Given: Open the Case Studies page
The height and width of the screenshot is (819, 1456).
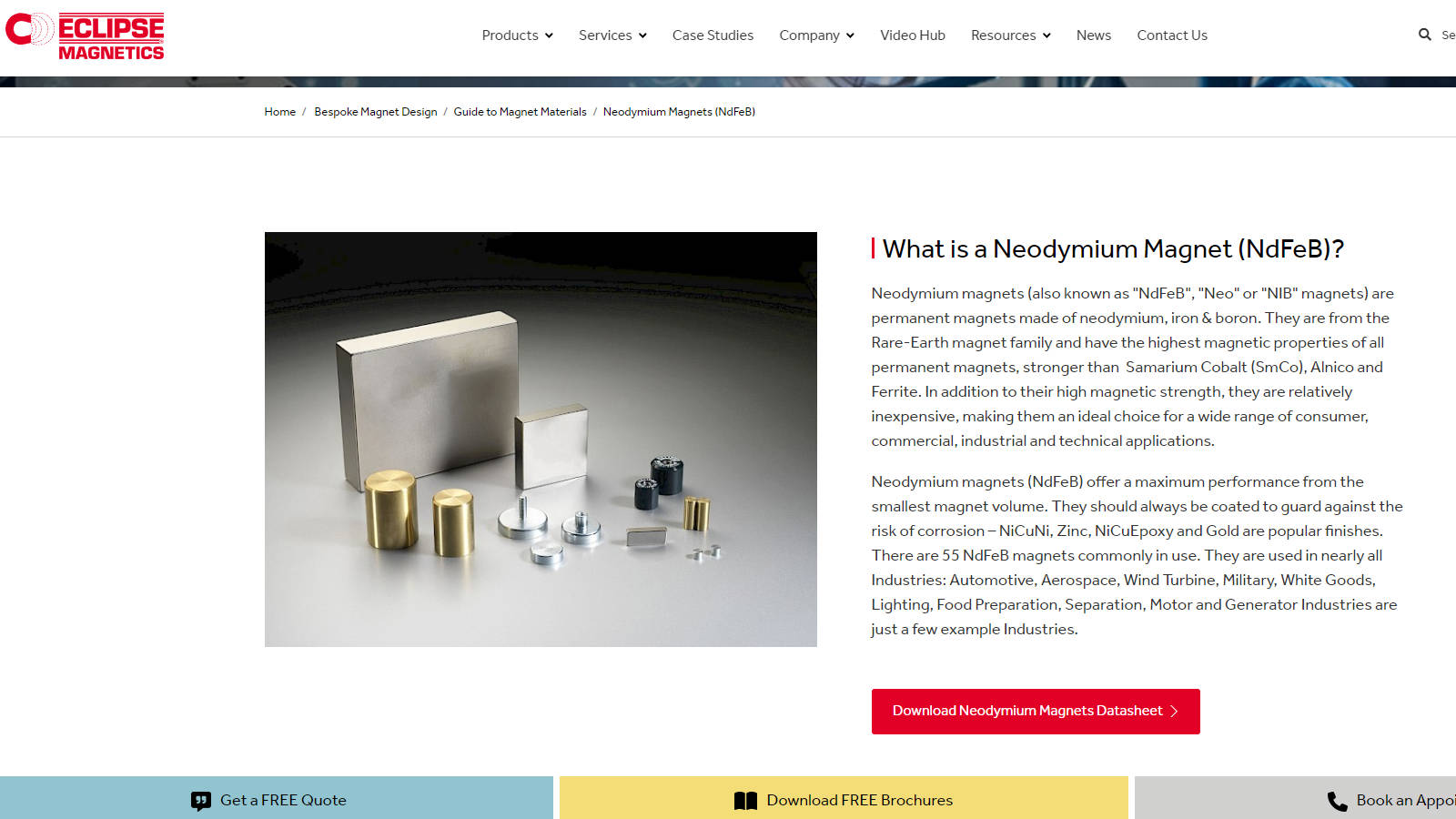Looking at the screenshot, I should (x=713, y=35).
